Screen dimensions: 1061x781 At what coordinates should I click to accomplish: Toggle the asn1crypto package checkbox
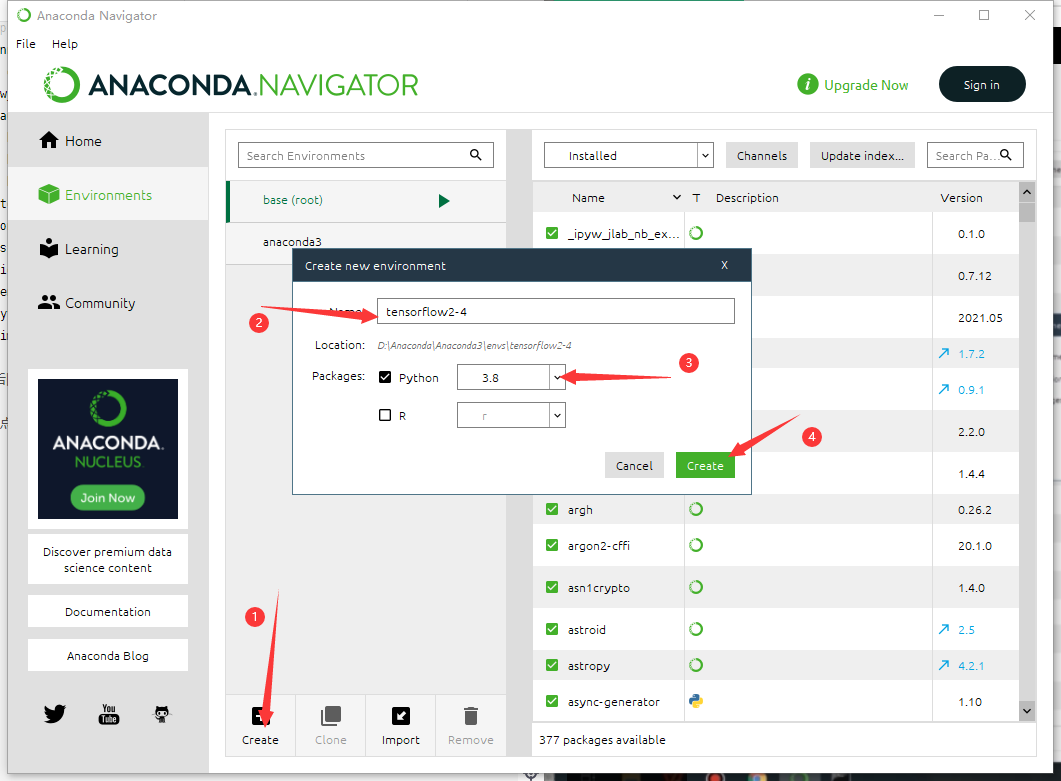(x=552, y=587)
